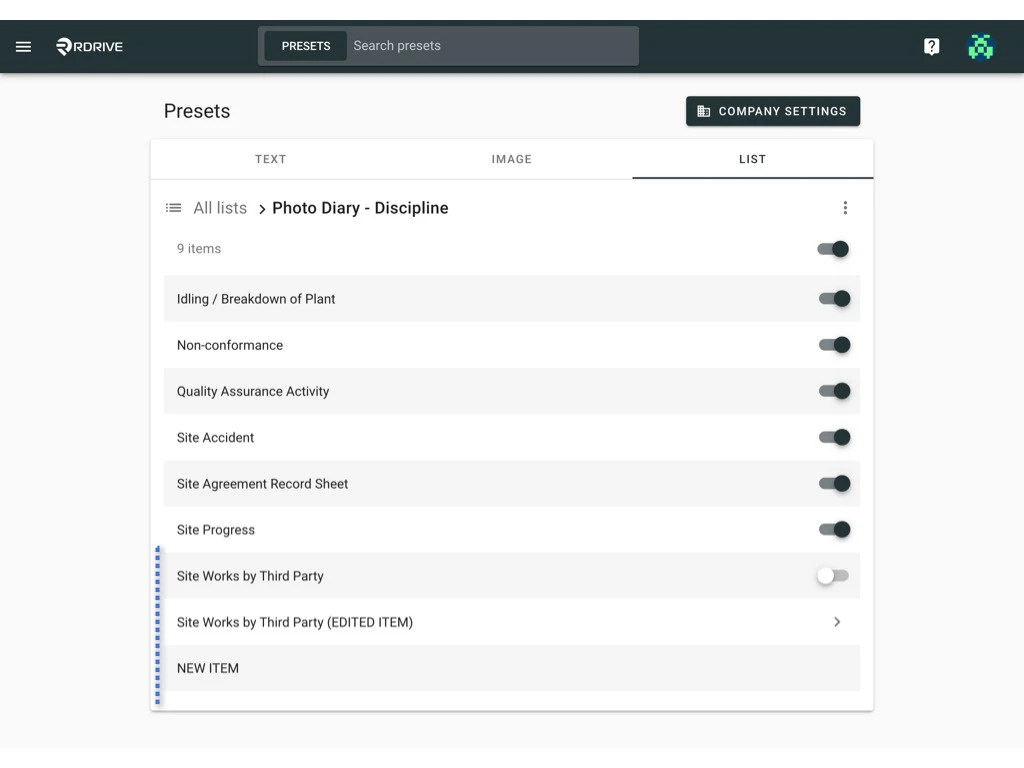Click the Search presets input field
Viewport: 1024px width, 768px height.
point(490,45)
